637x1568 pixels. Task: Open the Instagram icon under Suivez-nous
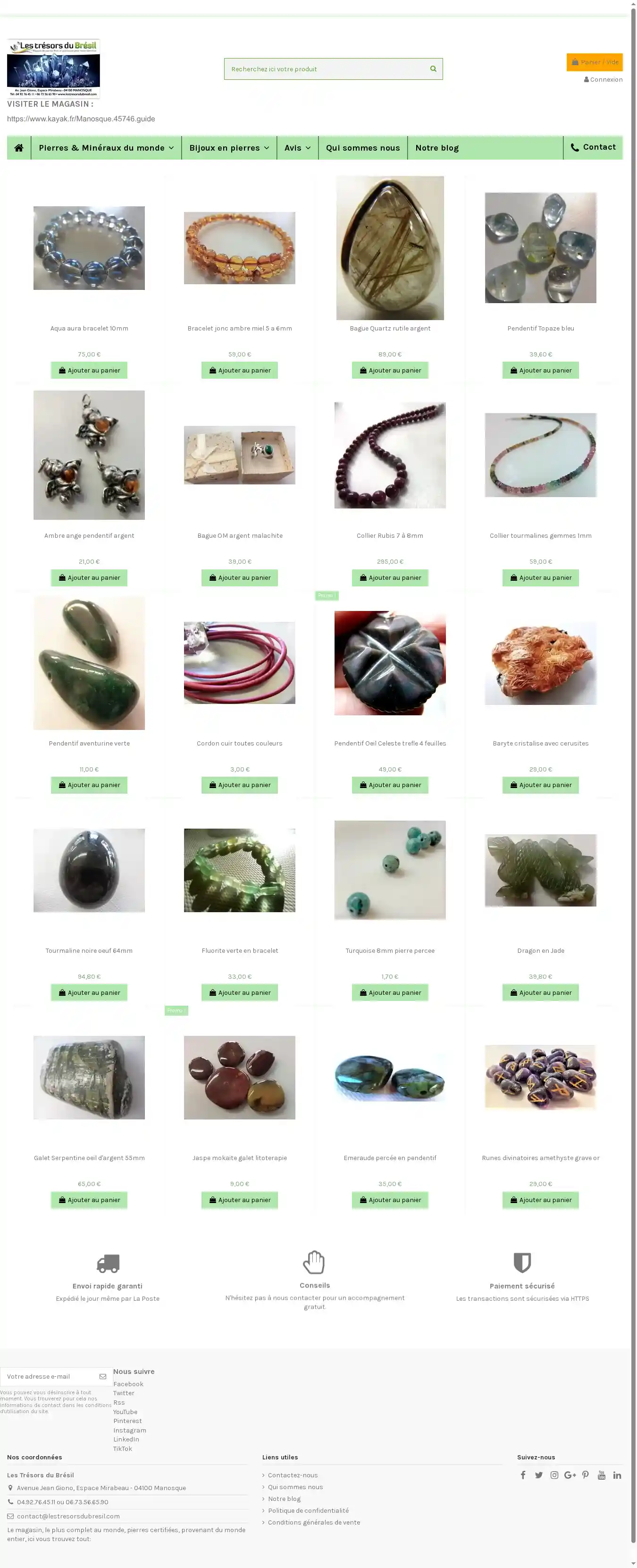point(554,1475)
